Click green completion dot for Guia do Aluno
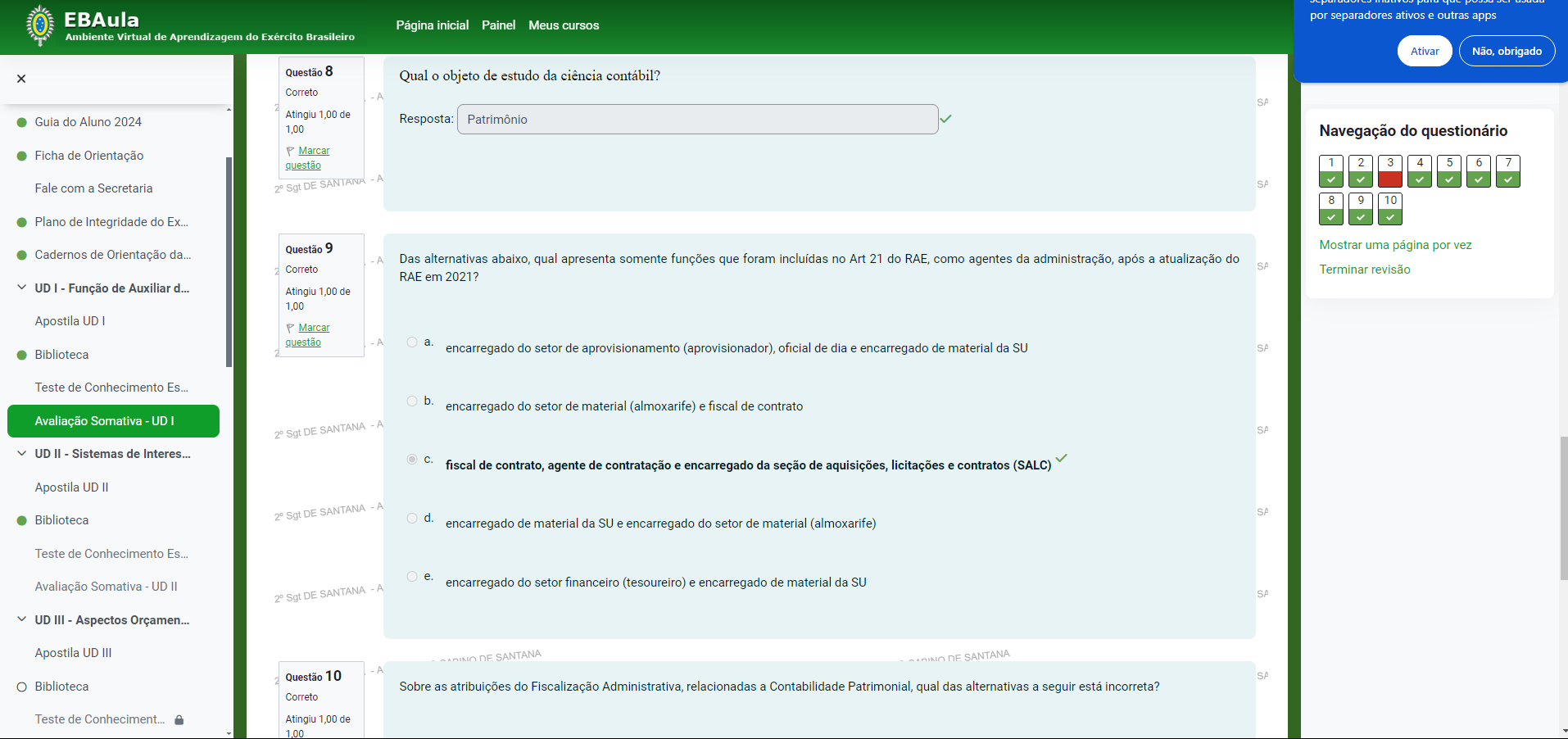The image size is (1568, 739). coord(22,122)
